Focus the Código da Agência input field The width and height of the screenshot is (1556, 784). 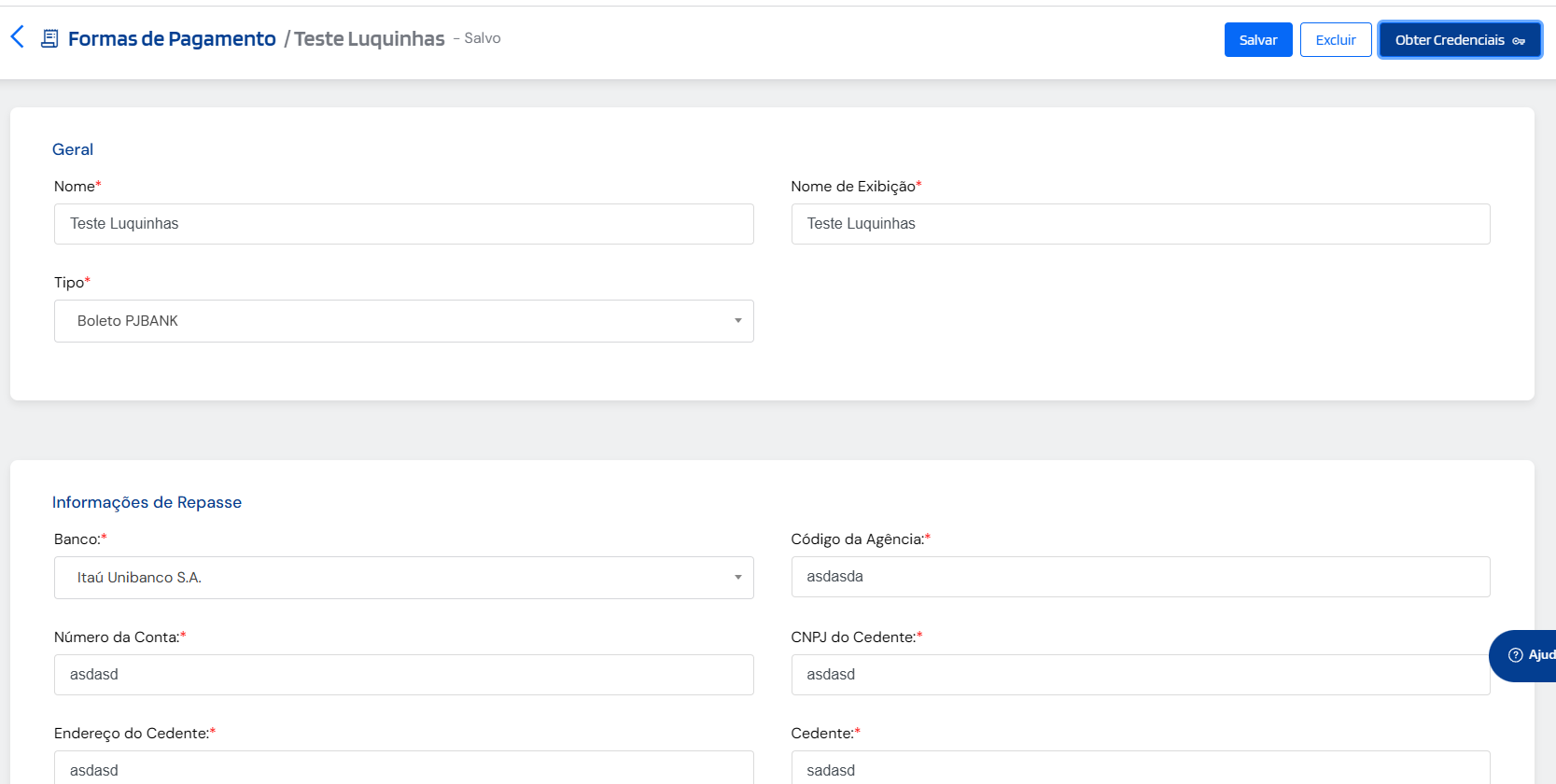click(x=1141, y=577)
